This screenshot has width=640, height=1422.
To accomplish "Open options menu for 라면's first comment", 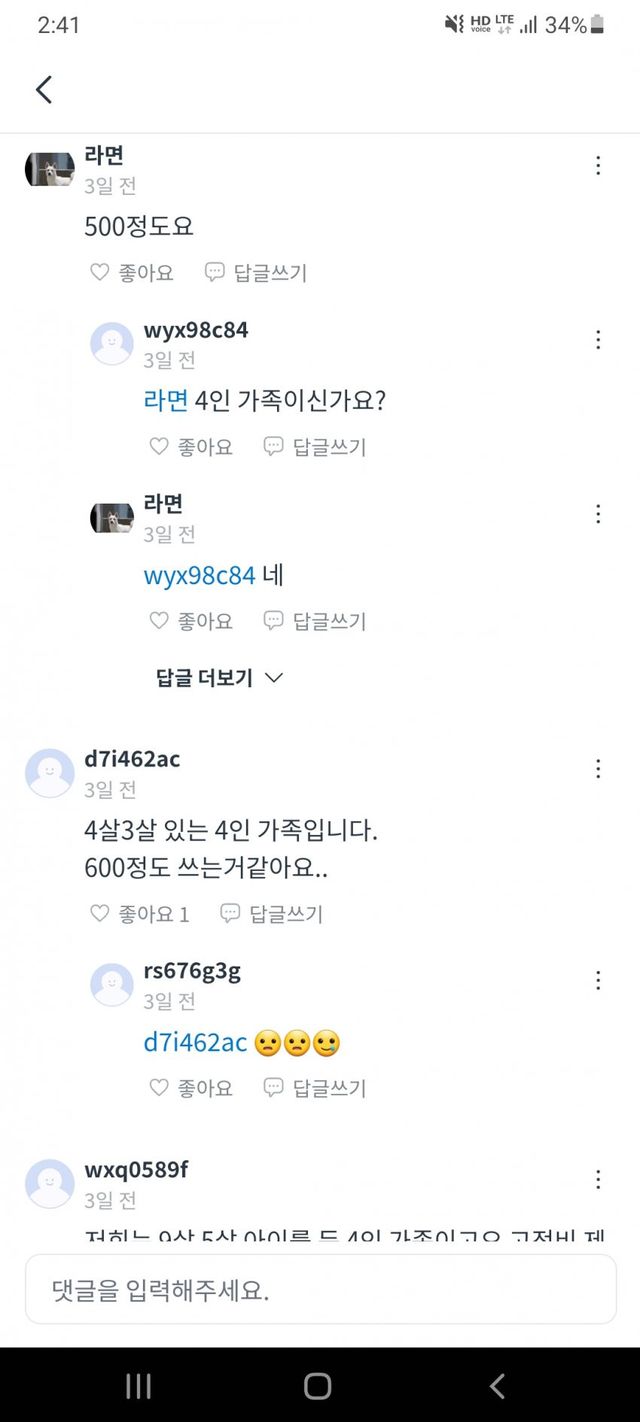I will point(598,165).
